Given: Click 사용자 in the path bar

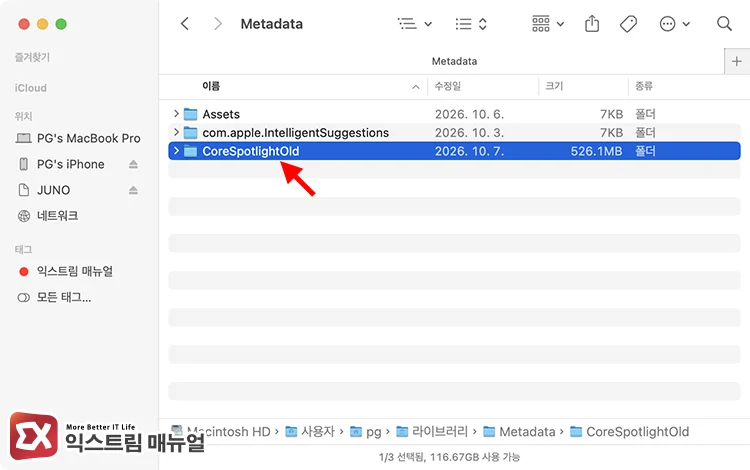Looking at the screenshot, I should coord(318,431).
